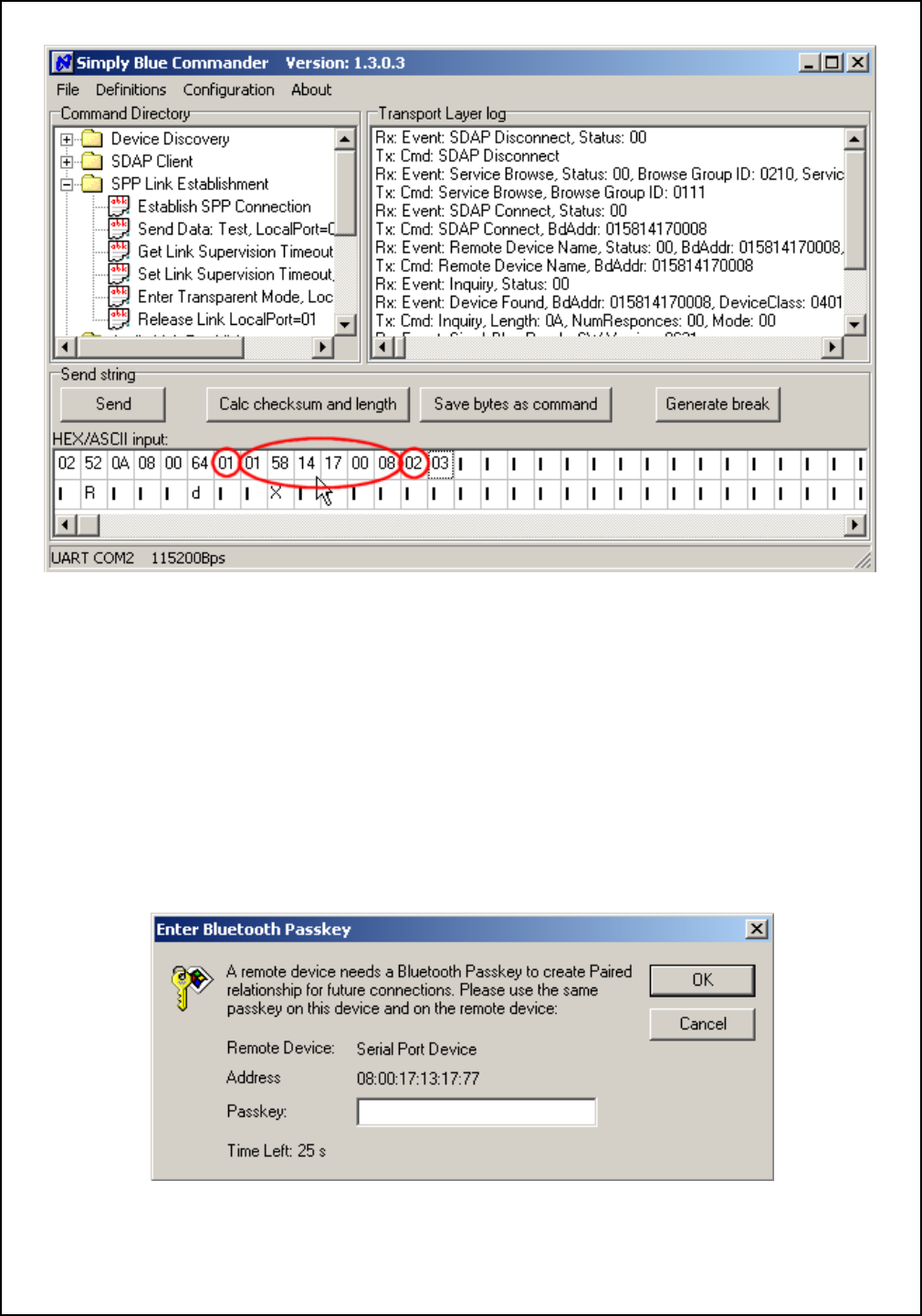The width and height of the screenshot is (922, 1316).
Task: Click the HEX cell containing 03
Action: tap(440, 464)
